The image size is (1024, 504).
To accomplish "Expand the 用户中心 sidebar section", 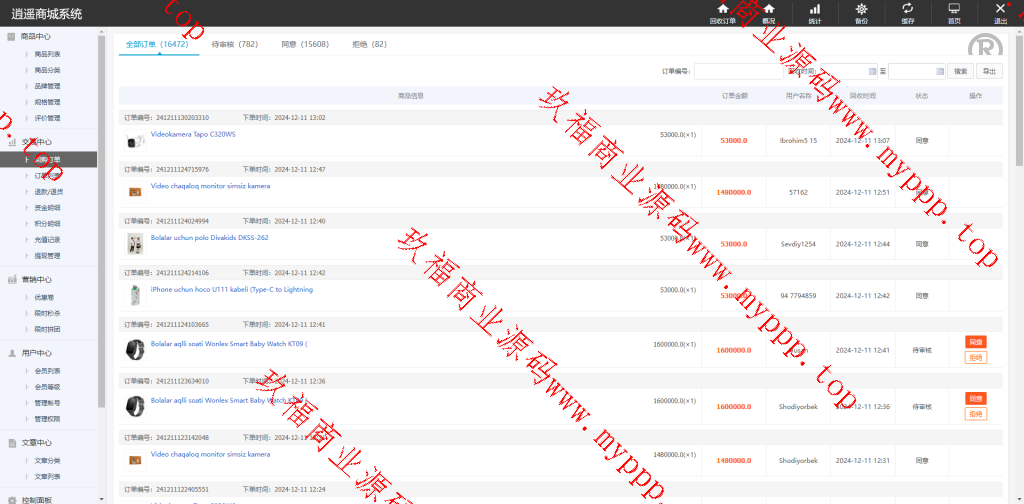I will pos(36,353).
